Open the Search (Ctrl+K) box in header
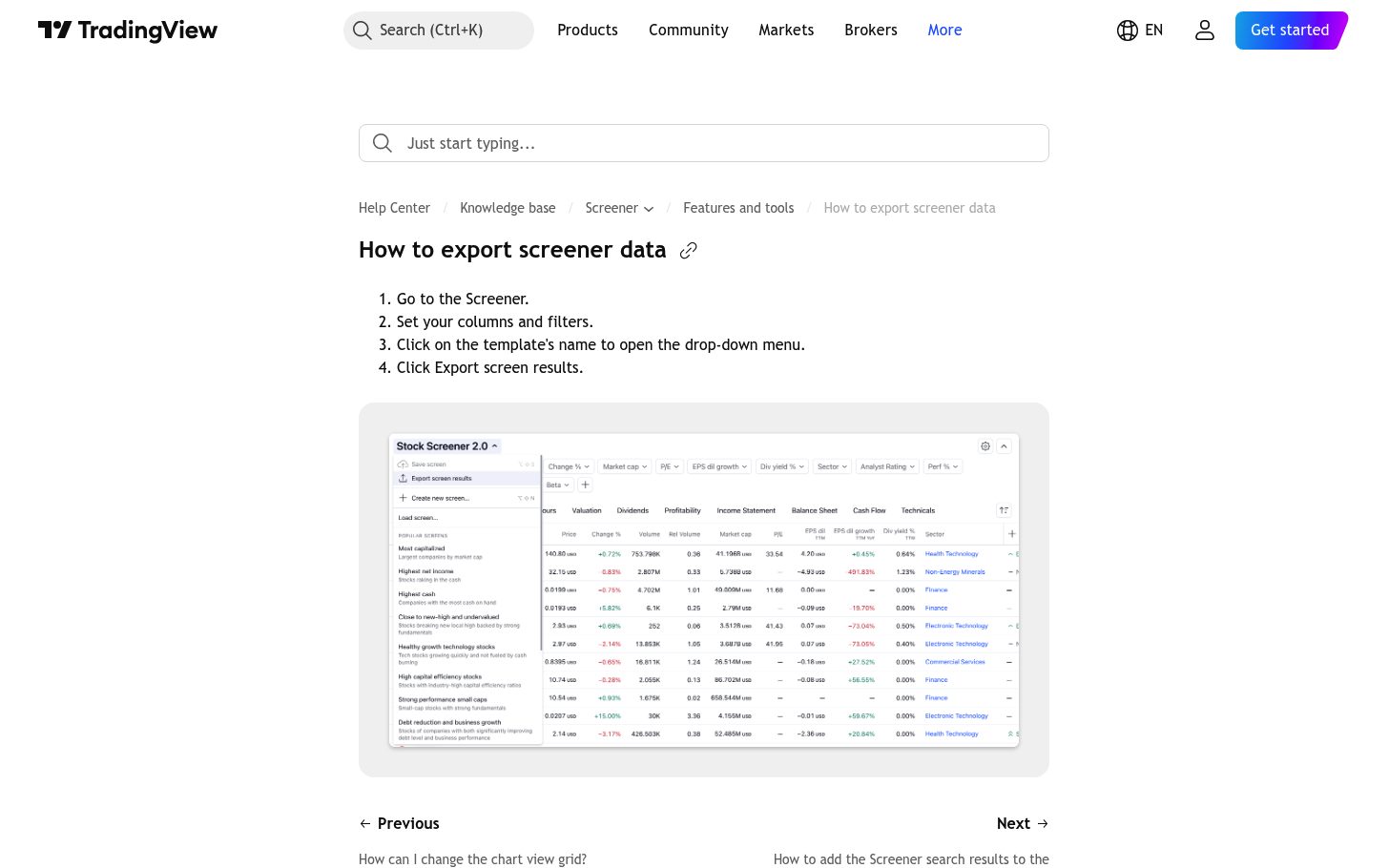1389x868 pixels. pos(439,31)
